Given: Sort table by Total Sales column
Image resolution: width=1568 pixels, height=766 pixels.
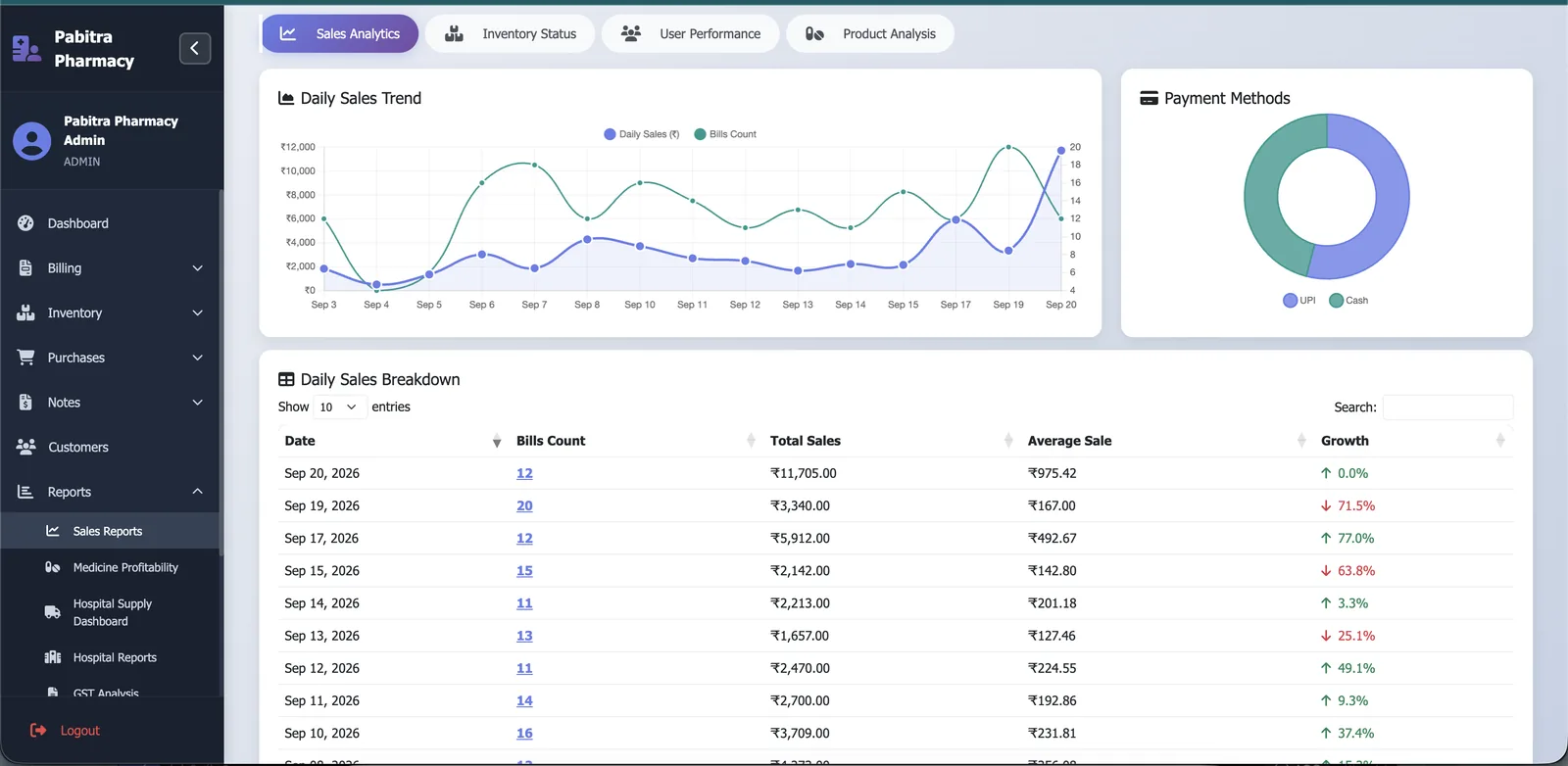Looking at the screenshot, I should coord(890,441).
